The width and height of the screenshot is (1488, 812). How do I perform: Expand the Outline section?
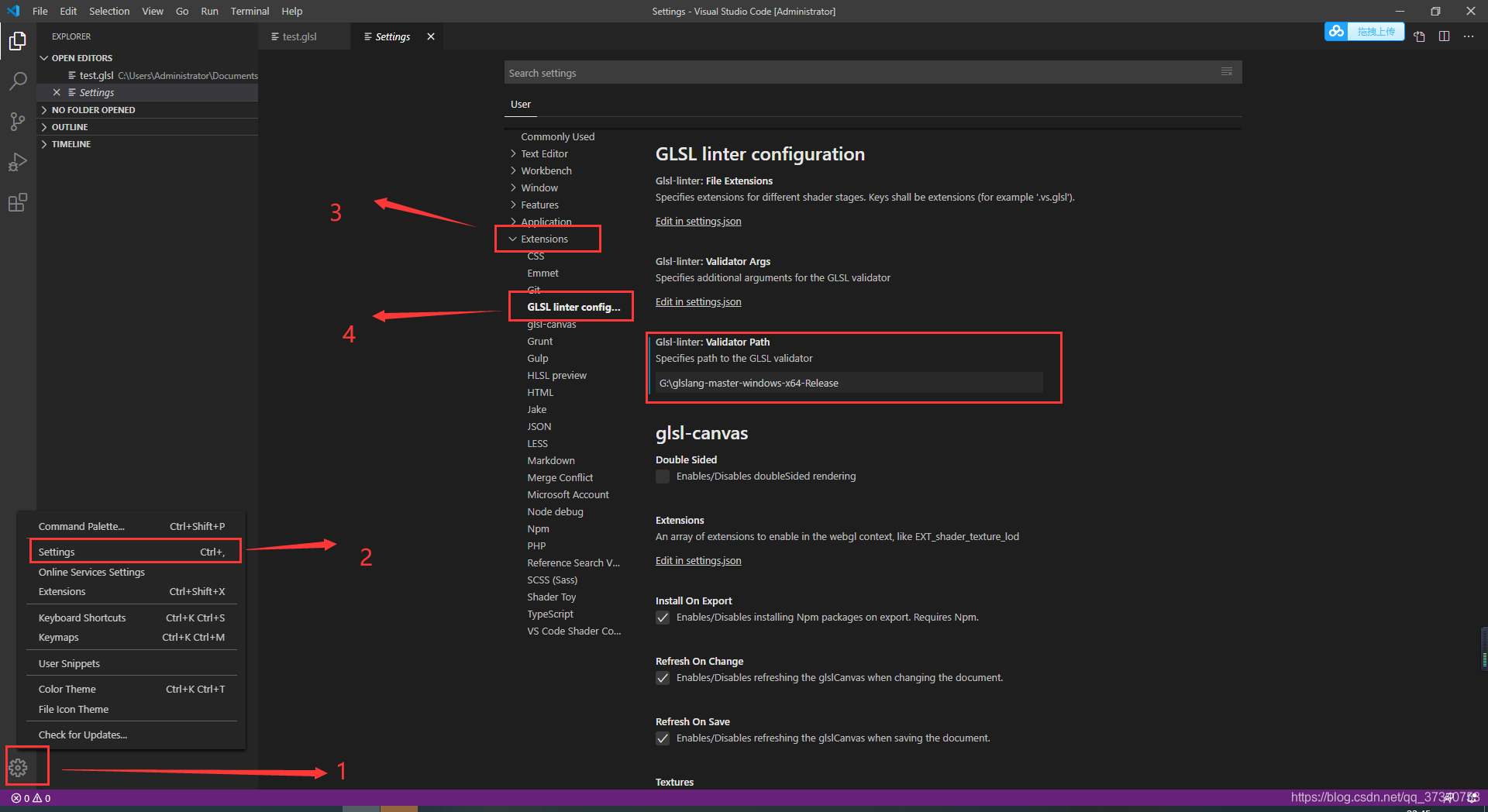147,127
